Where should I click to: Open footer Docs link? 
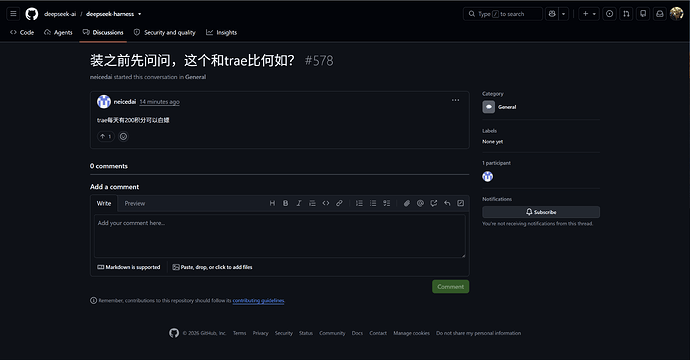(357, 333)
